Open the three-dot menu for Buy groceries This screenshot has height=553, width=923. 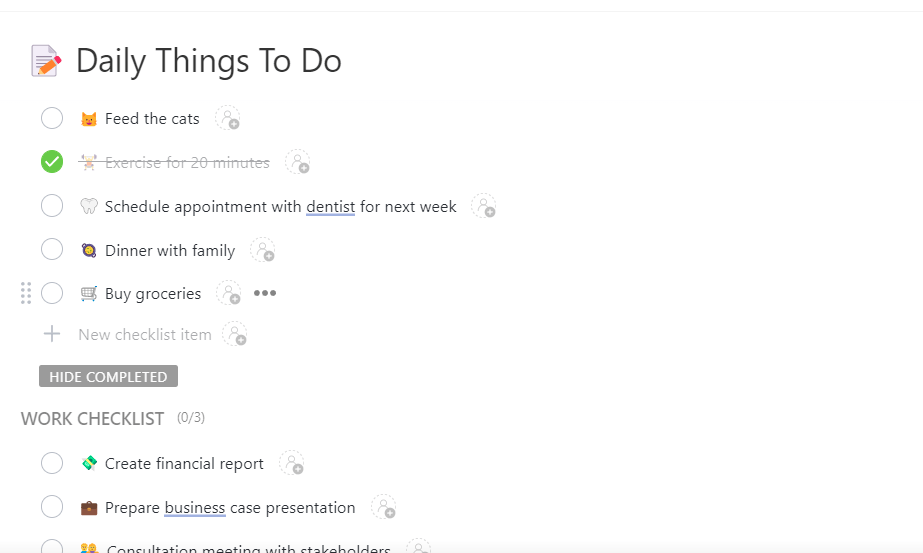point(264,294)
